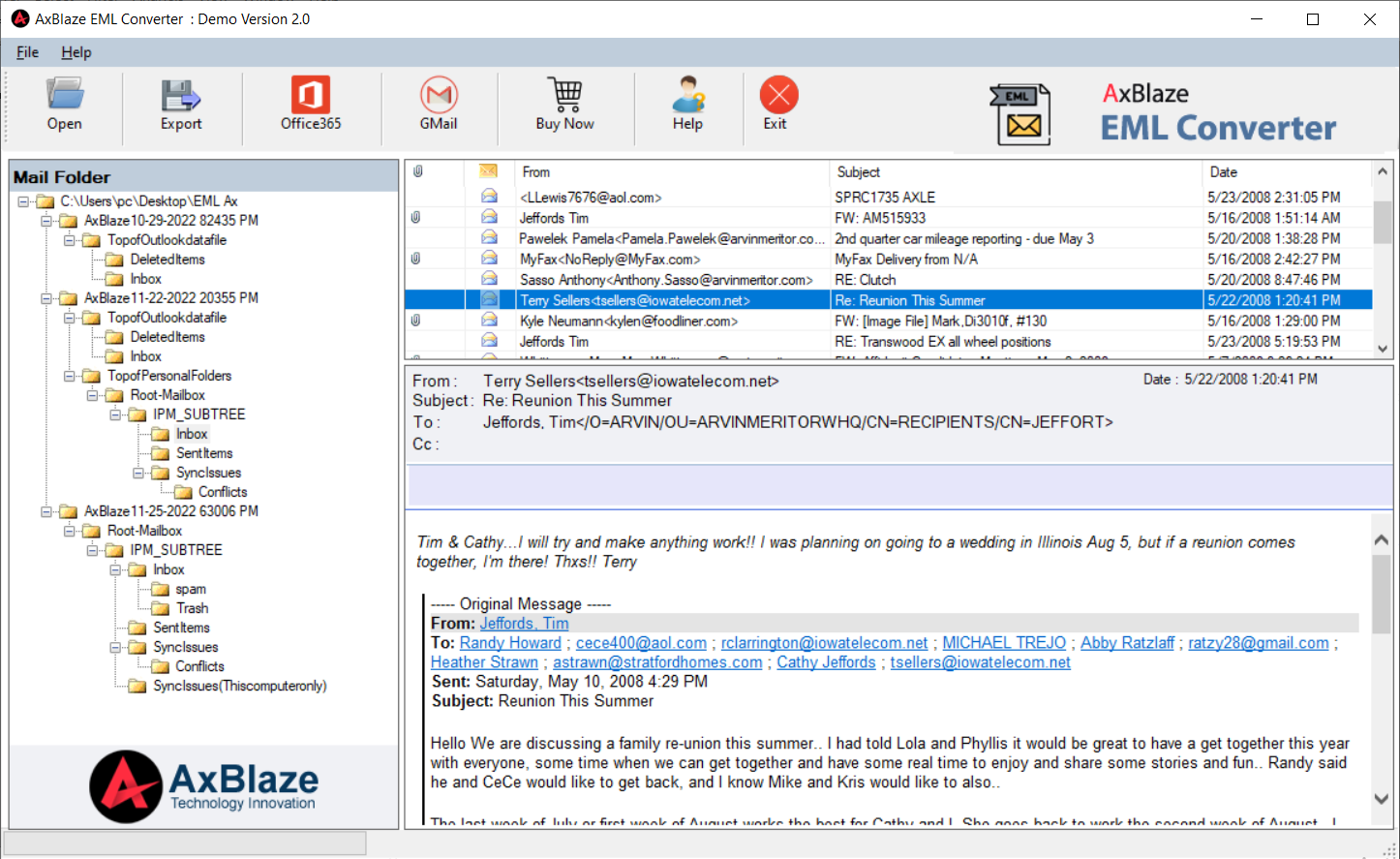Select the RE: Clutch email row

889,280
